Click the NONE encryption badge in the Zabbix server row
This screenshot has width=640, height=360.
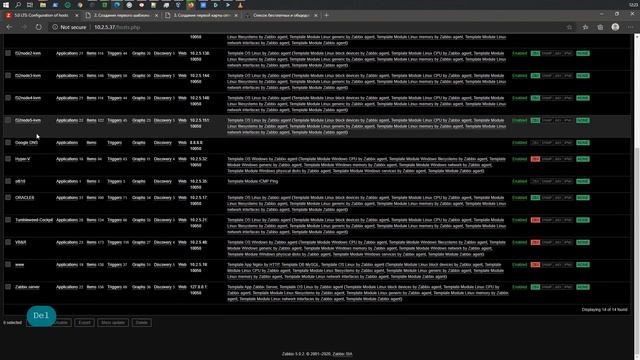tap(582, 287)
